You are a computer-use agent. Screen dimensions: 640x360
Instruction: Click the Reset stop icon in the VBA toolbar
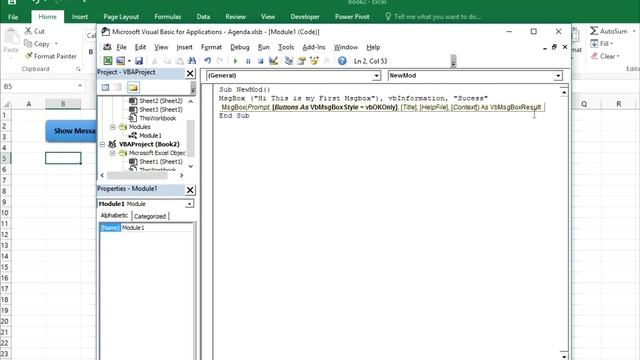pos(260,61)
